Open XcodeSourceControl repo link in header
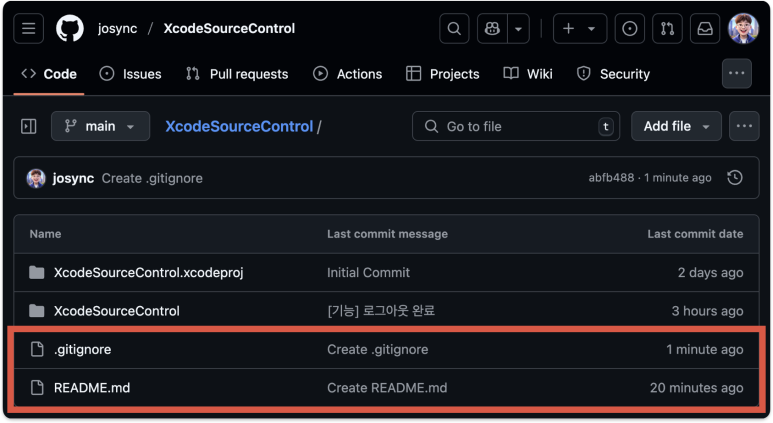Screen dimensions: 773x423 coord(229,29)
